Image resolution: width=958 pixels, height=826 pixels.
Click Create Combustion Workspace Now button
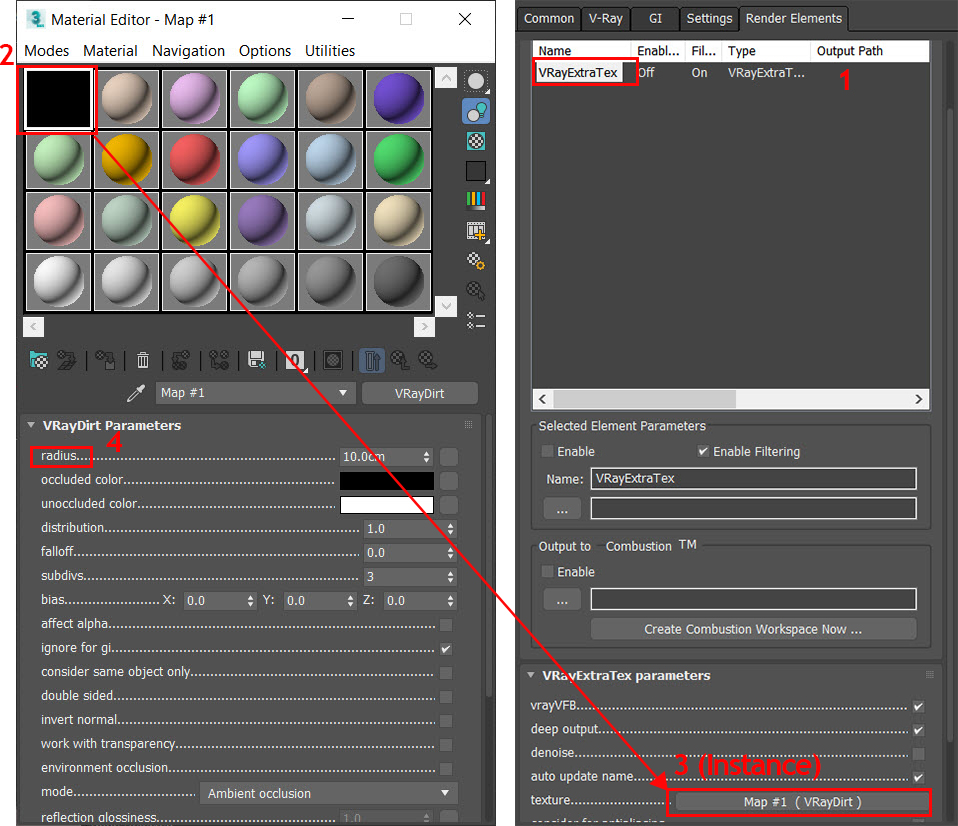click(753, 629)
